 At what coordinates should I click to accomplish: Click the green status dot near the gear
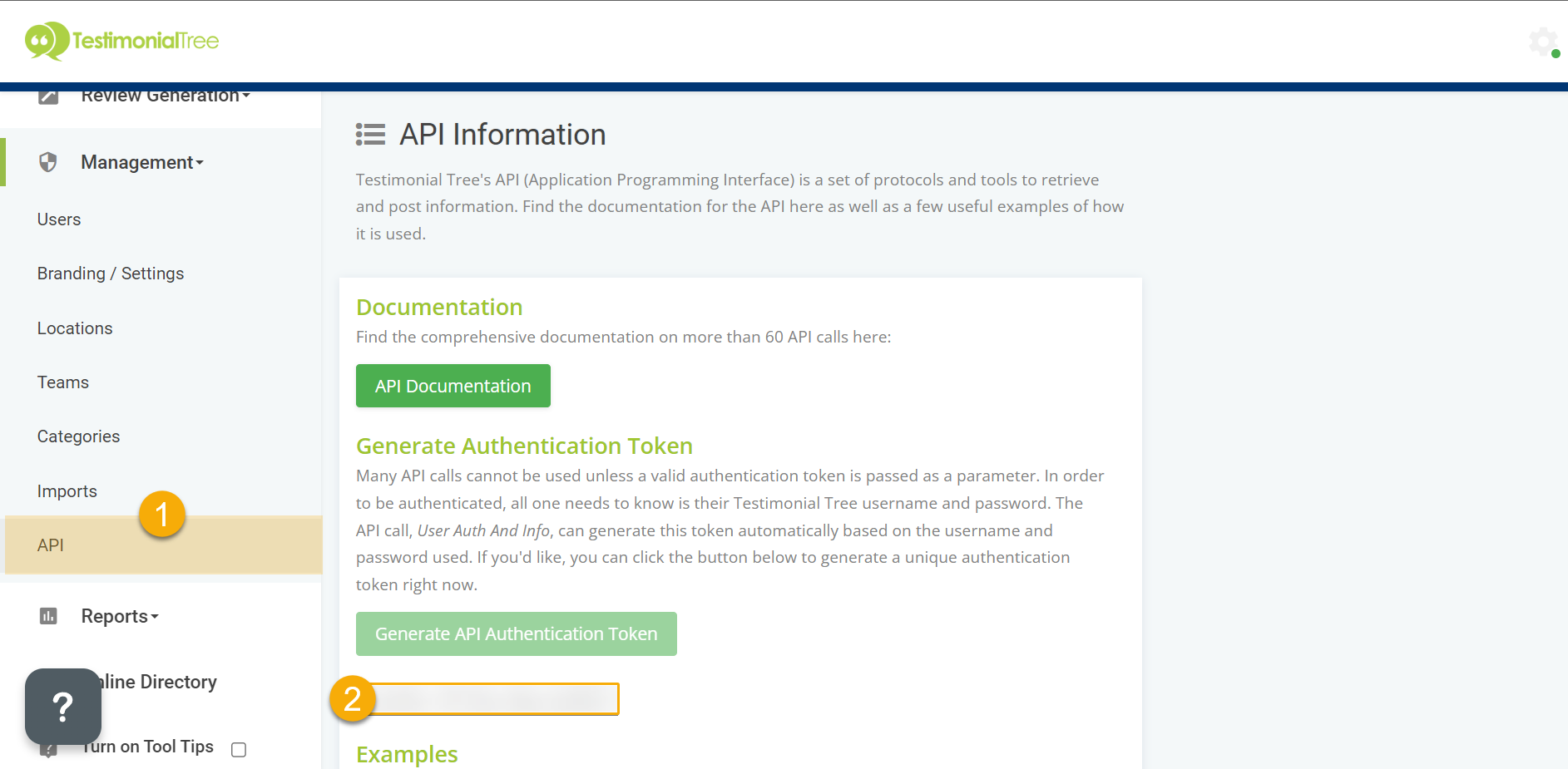coord(1557,52)
